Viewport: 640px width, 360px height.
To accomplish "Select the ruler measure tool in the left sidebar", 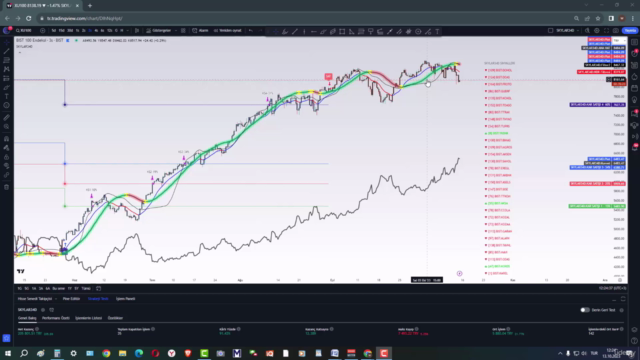I will (6, 118).
